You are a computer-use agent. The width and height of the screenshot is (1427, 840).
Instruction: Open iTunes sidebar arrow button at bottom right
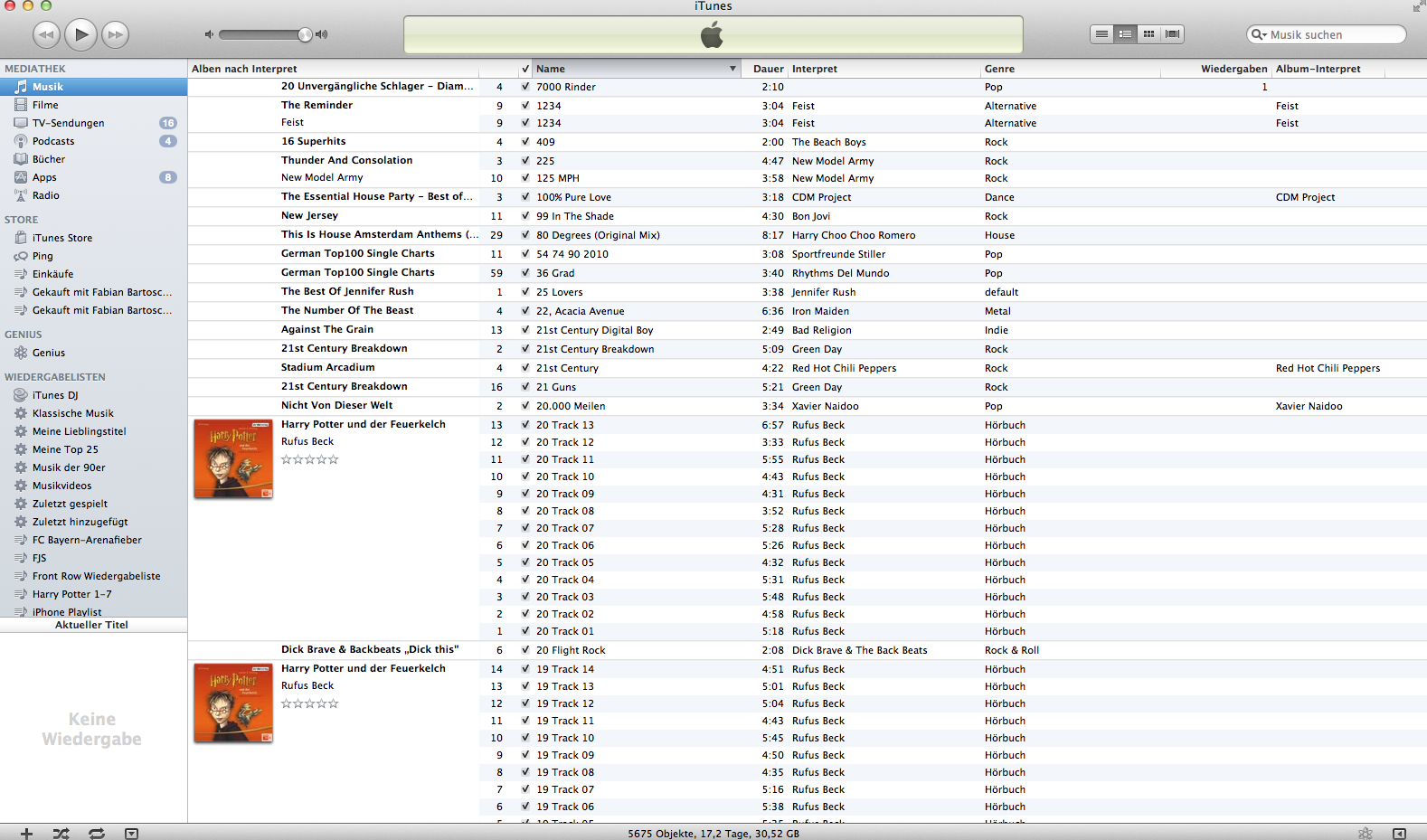point(1399,833)
